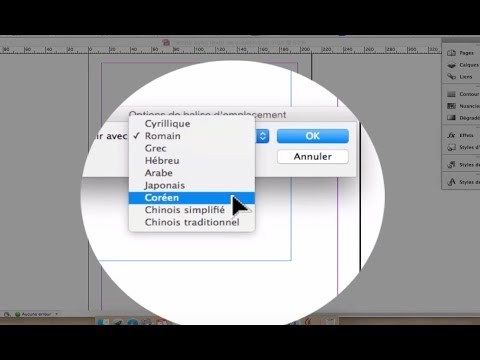
Task: Select Chinois simplifié
Action: tap(192, 210)
